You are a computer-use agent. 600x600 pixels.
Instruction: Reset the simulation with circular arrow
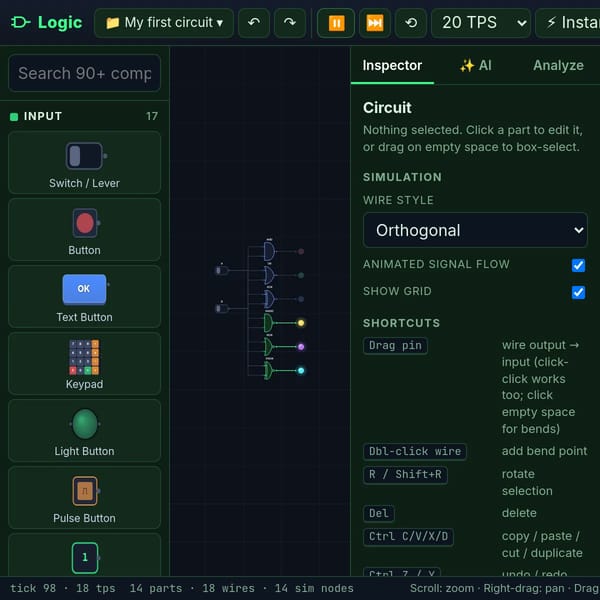point(411,23)
